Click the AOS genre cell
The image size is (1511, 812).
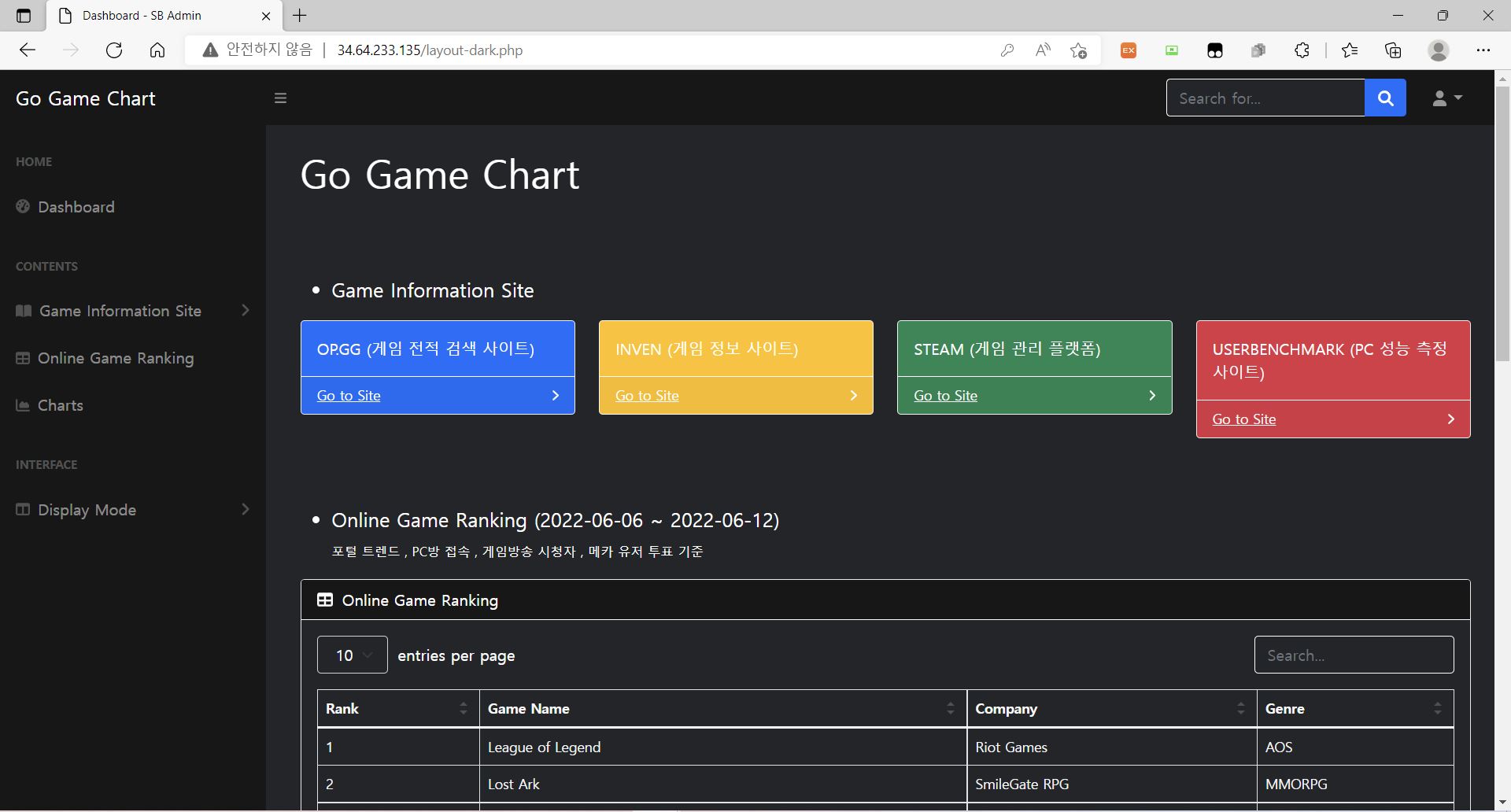pos(1354,747)
